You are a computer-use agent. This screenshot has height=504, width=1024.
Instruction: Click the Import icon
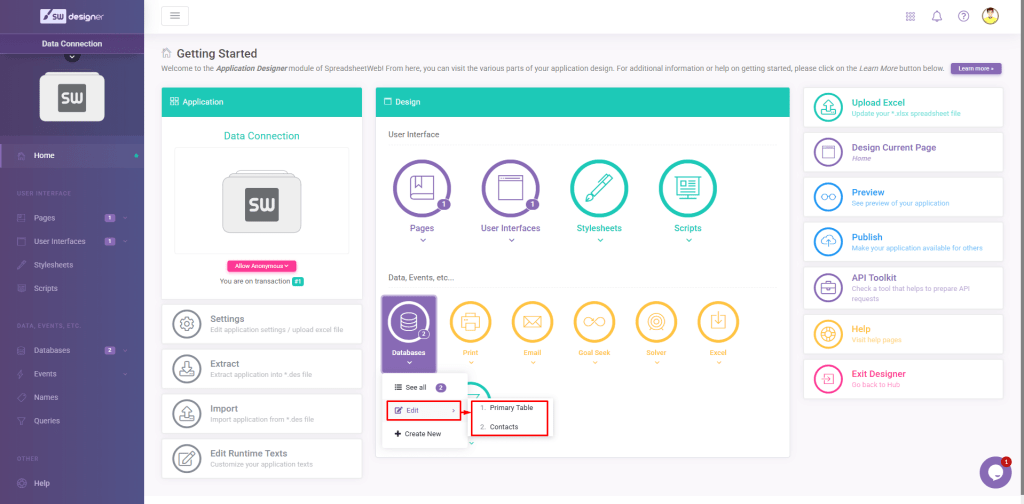pos(187,413)
